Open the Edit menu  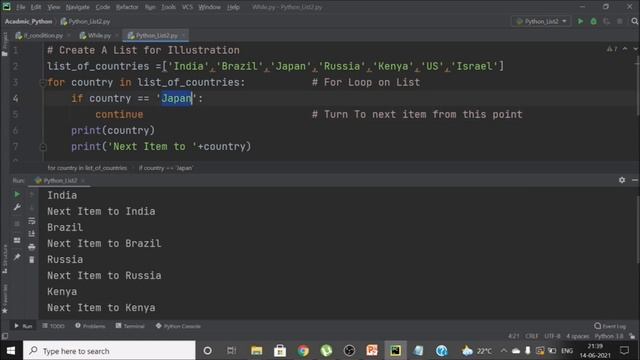click(36, 7)
